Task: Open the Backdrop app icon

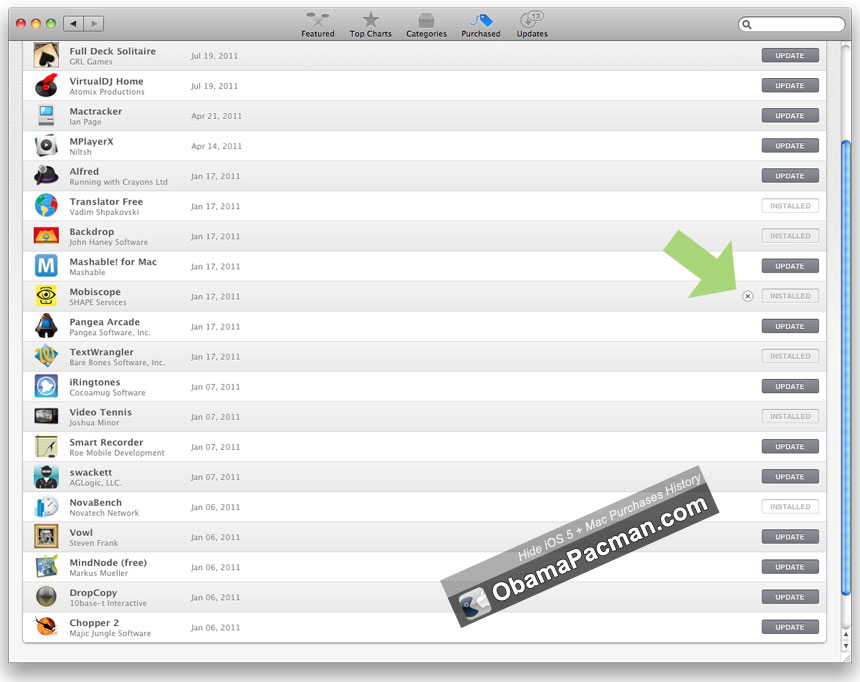Action: pyautogui.click(x=46, y=236)
